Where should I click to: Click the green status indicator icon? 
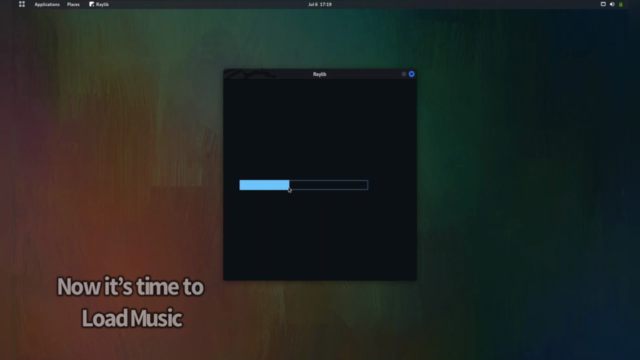[621, 4]
